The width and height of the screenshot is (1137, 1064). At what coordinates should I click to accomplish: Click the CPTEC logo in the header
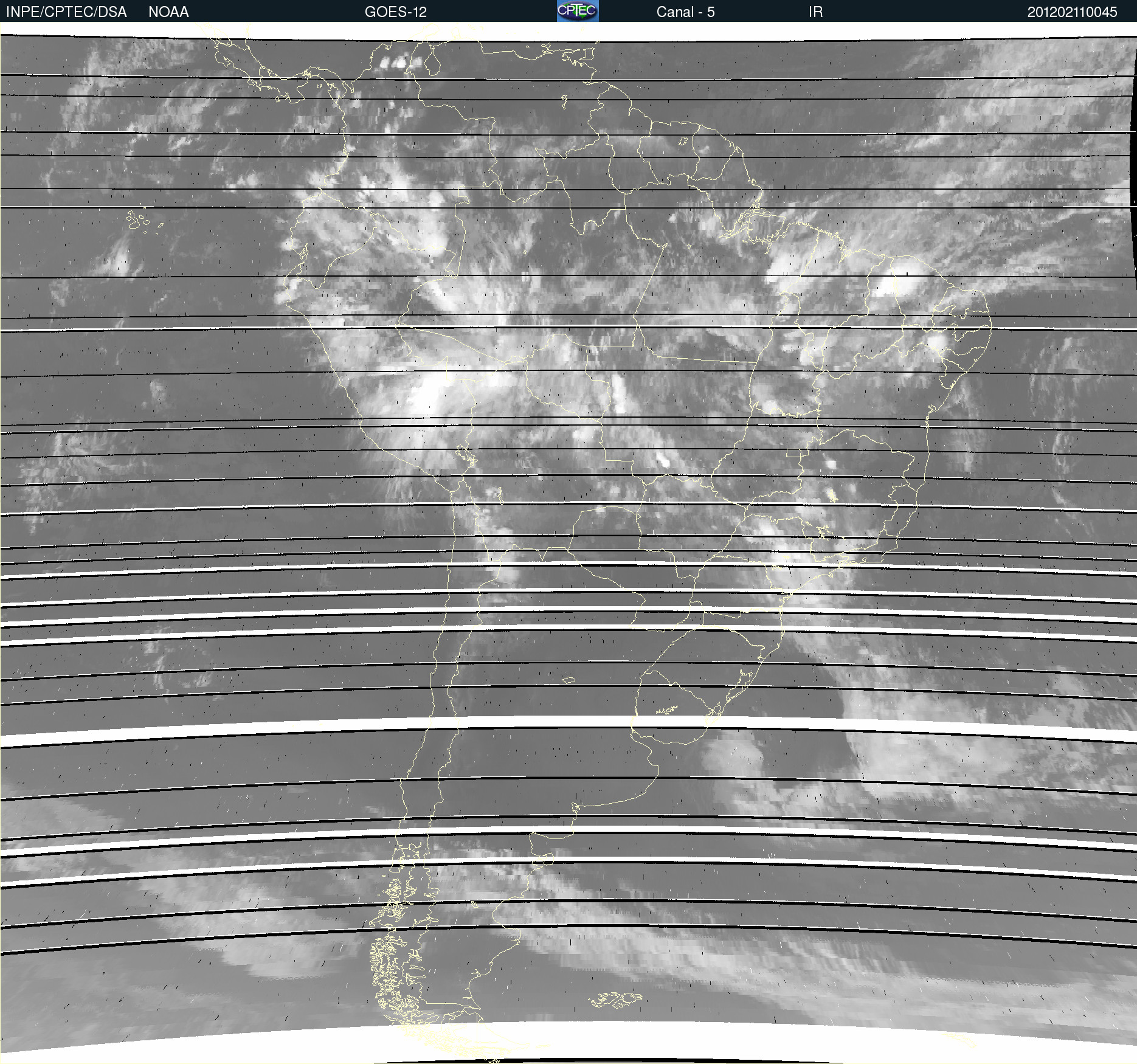click(578, 11)
